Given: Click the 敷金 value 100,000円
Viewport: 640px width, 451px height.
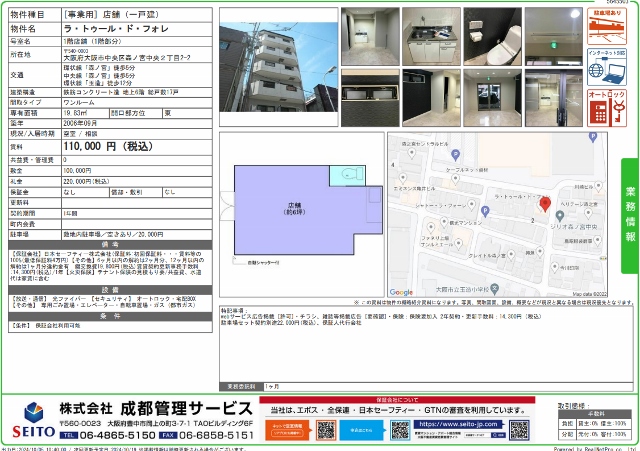Looking at the screenshot, I should click(77, 171).
